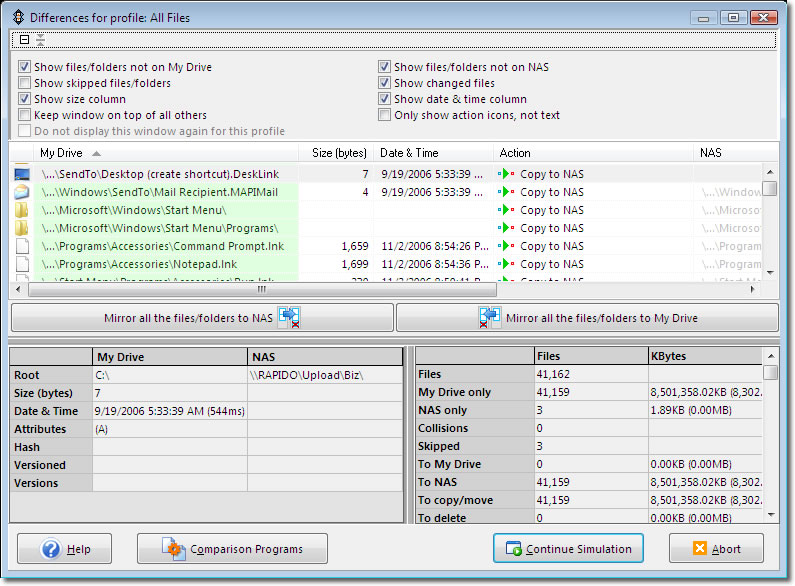The image size is (795, 586).
Task: Select the Desktop (create shortcut).DeskLink path
Action: coord(160,174)
